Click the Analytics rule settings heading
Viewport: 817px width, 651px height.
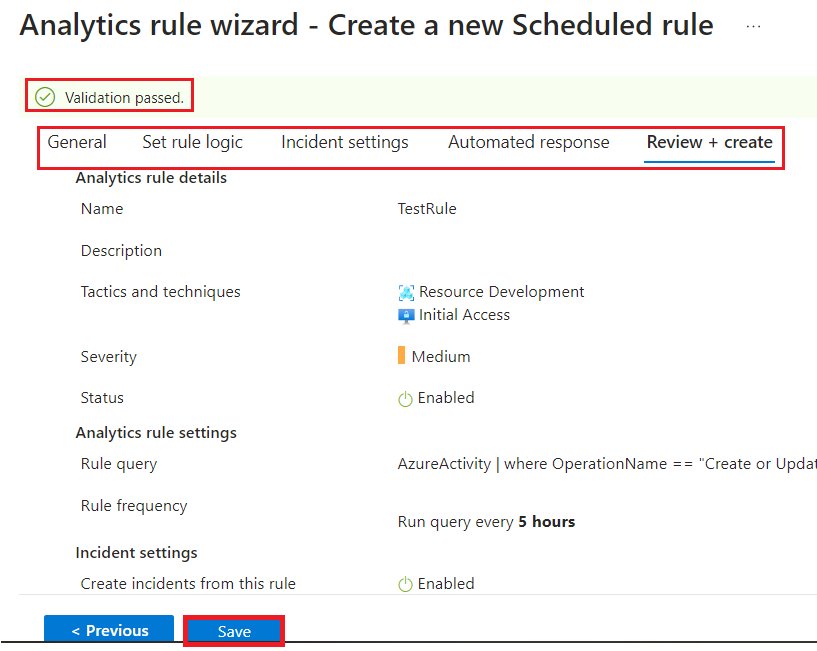156,433
